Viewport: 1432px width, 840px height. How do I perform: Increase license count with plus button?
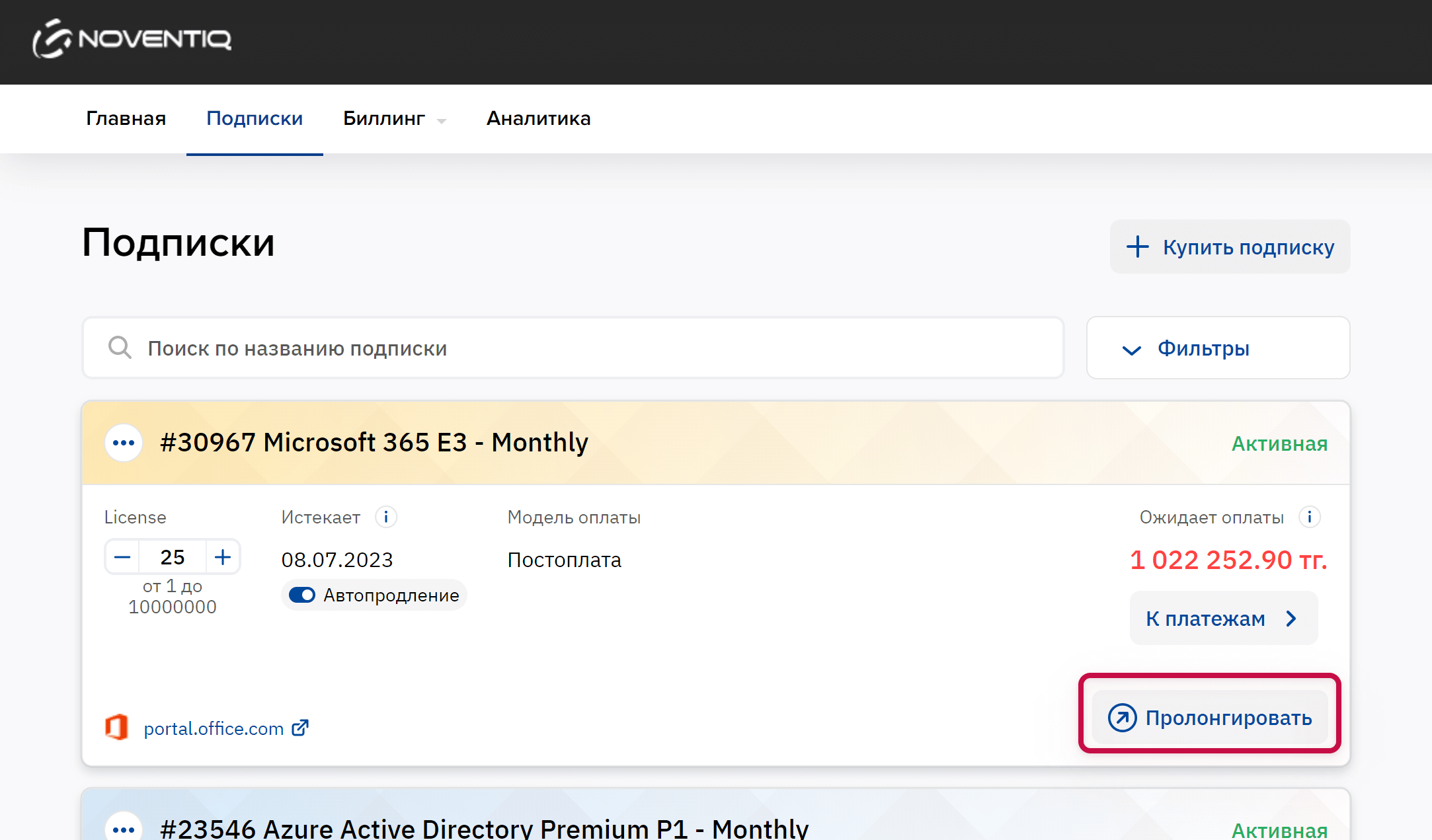tap(223, 557)
